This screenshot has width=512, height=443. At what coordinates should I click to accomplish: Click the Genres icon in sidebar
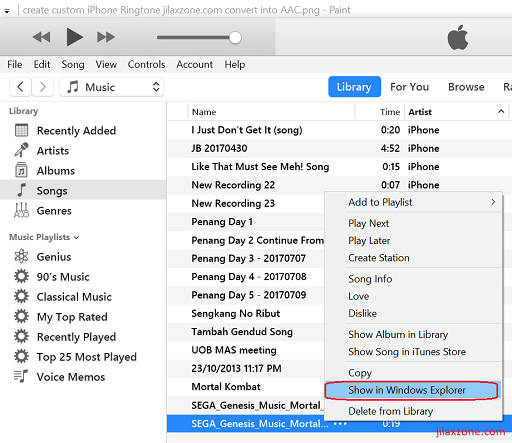[22, 210]
